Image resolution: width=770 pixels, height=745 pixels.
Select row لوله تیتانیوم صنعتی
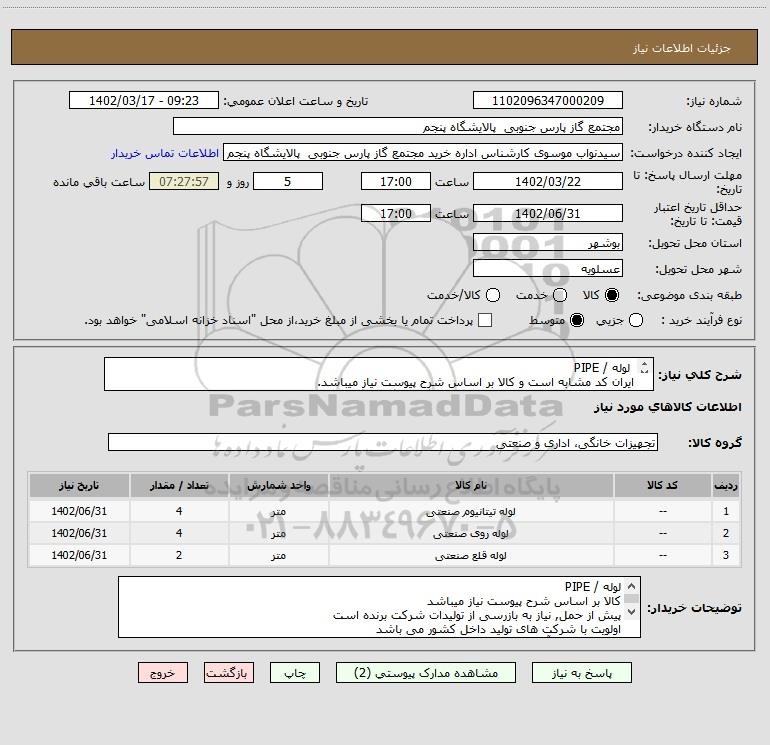(x=385, y=511)
